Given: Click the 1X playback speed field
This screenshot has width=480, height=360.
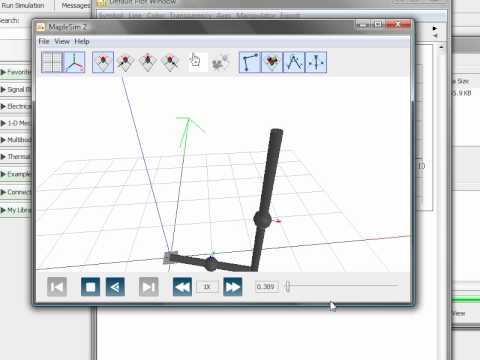Looking at the screenshot, I should (x=207, y=287).
